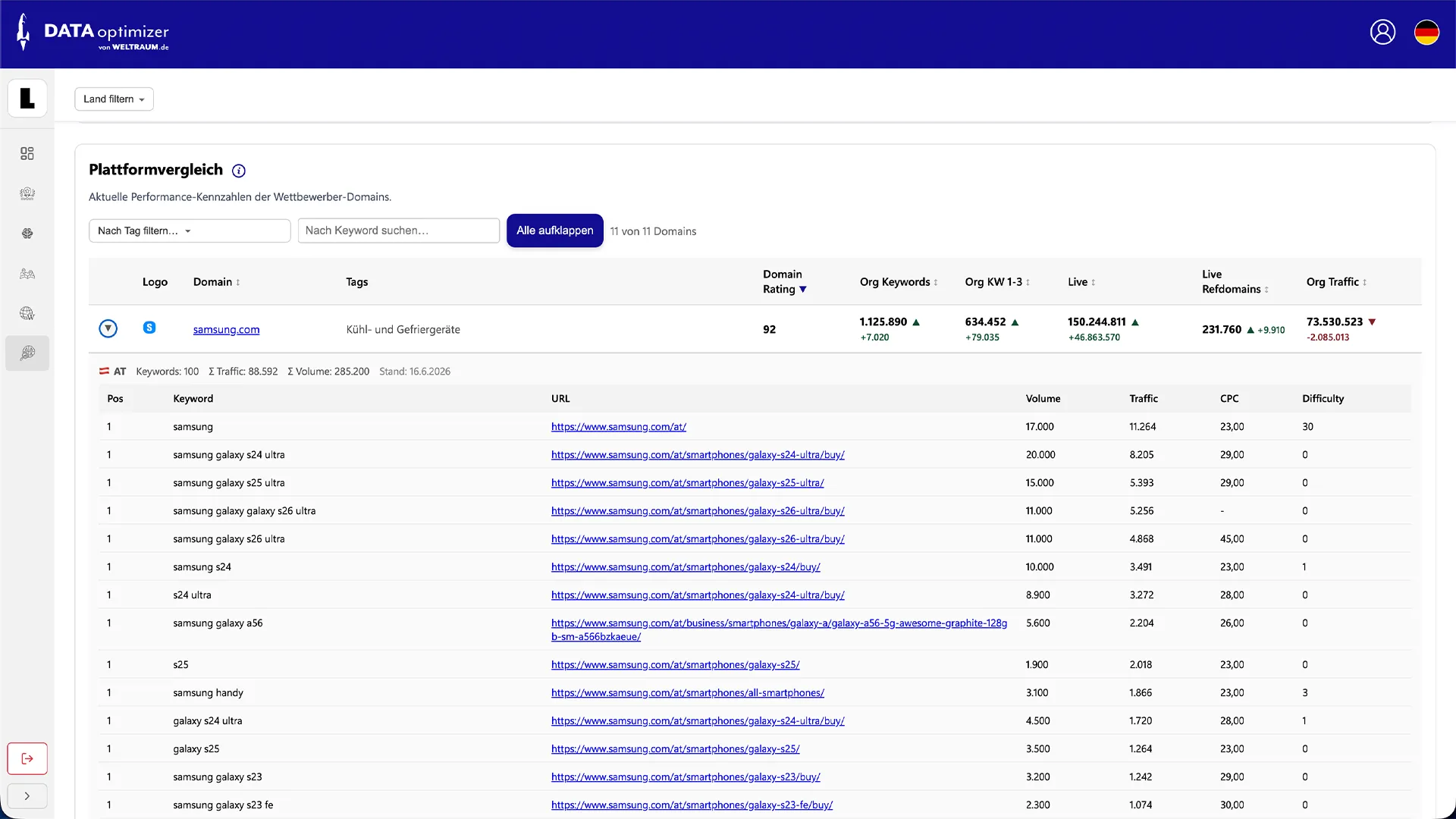Click the Traffic column header in keyword table
The image size is (1456, 819).
(x=1144, y=399)
